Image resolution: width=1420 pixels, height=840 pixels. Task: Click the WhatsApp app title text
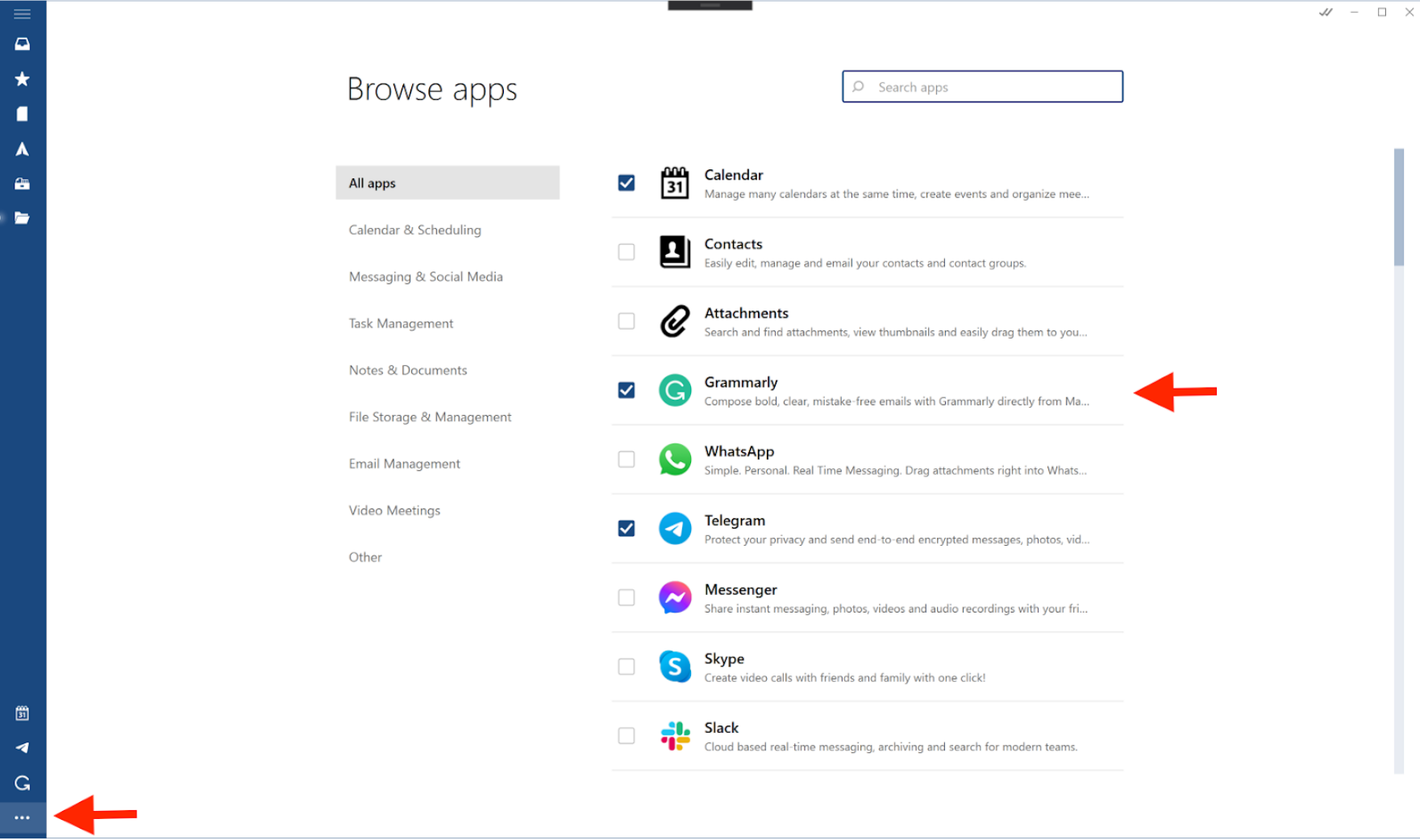click(x=739, y=451)
